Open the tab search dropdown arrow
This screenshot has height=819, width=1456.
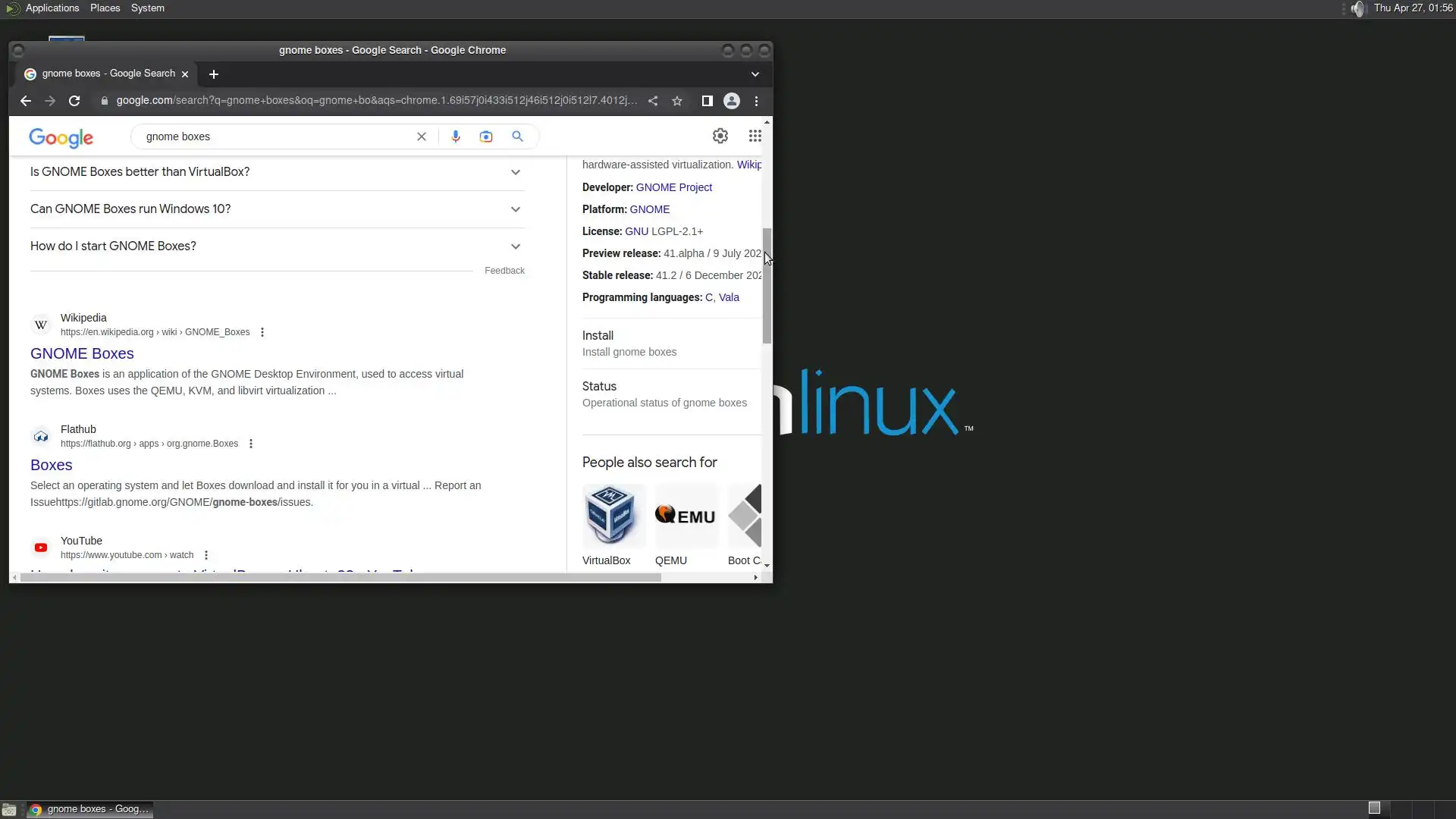(x=755, y=74)
